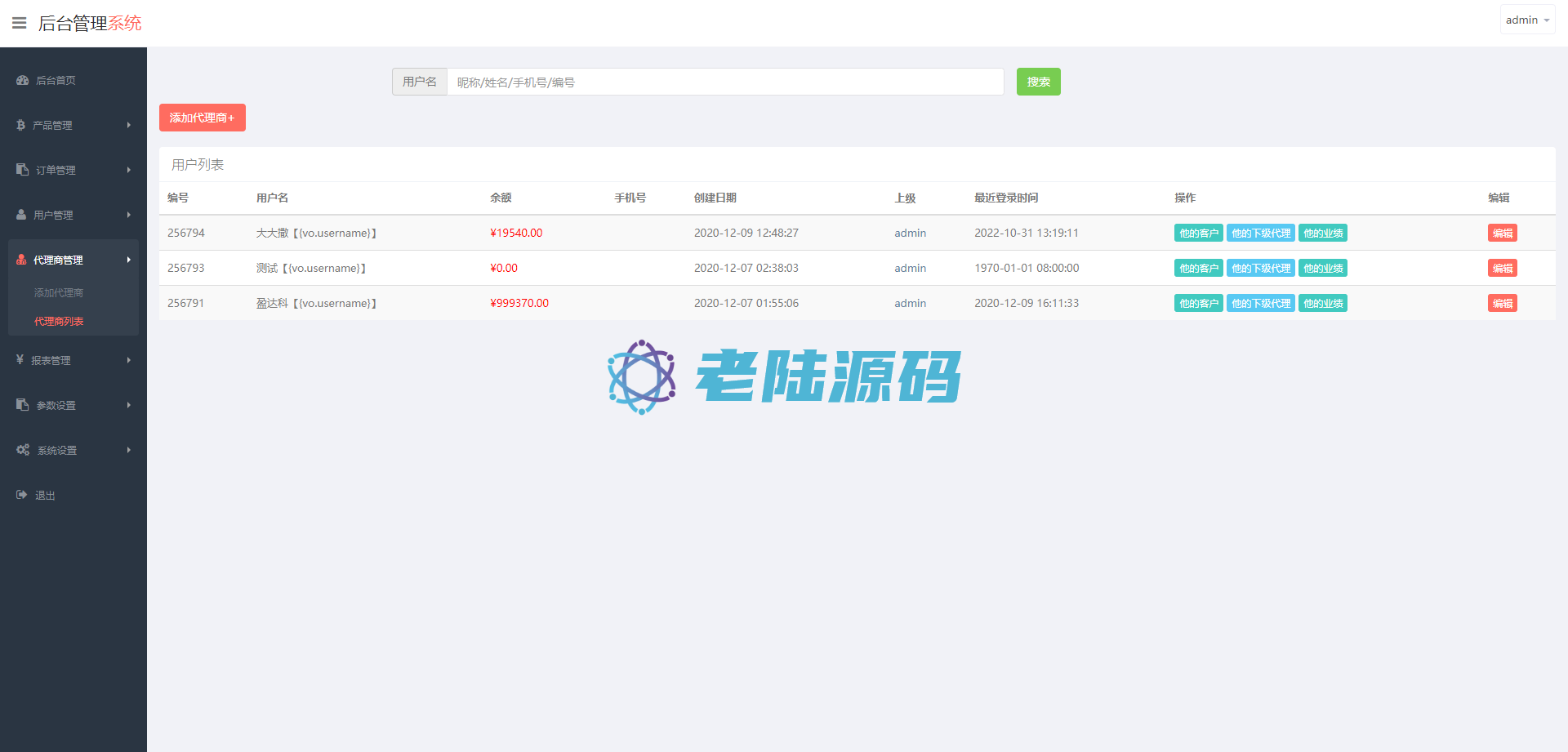This screenshot has width=1568, height=752.
Task: Click the hamburger menu icon at top left
Action: tap(20, 23)
